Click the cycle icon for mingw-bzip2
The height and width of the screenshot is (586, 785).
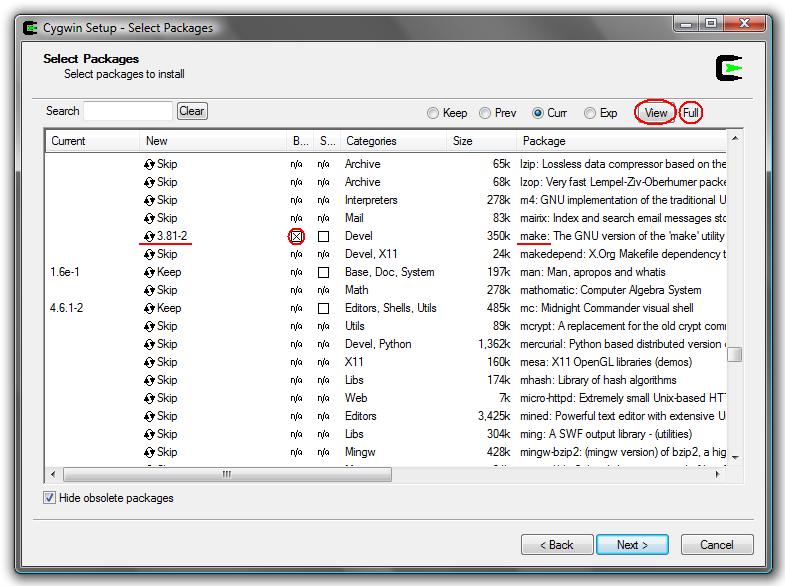149,452
